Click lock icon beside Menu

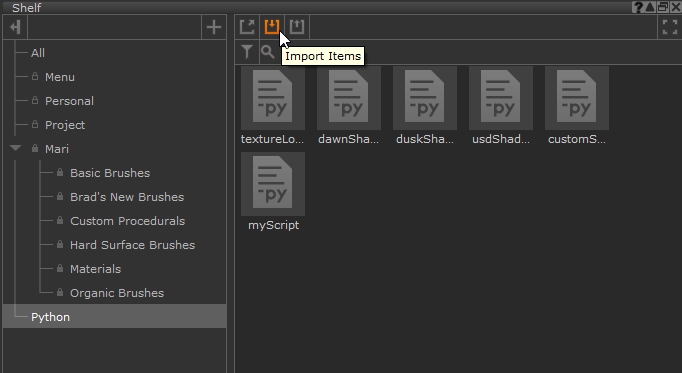tap(35, 77)
